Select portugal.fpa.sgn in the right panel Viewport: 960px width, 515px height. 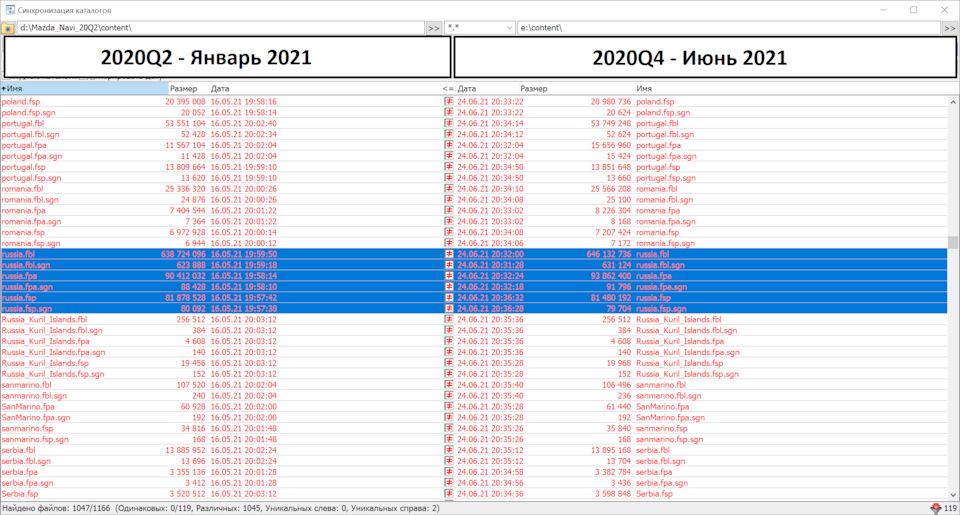coord(666,156)
